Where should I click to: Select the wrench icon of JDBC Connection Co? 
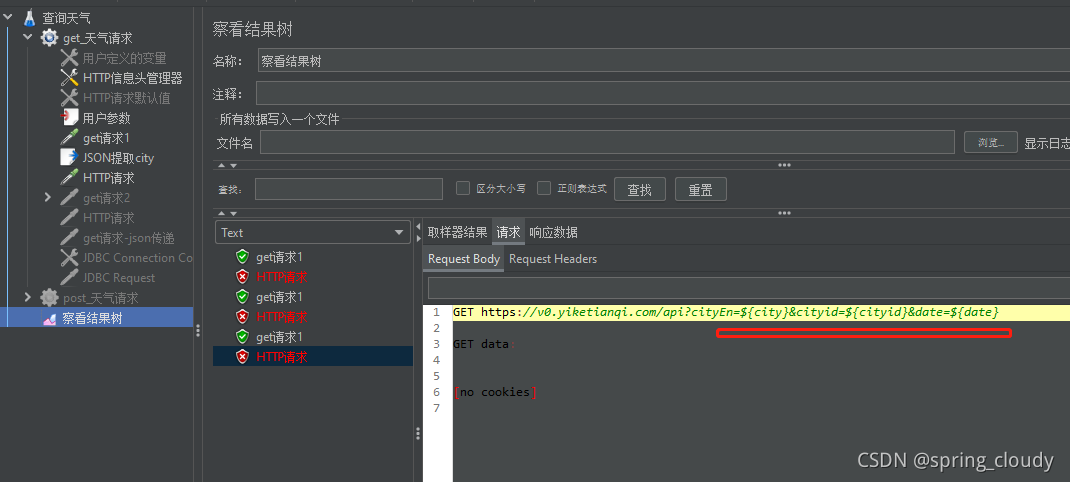coord(70,257)
